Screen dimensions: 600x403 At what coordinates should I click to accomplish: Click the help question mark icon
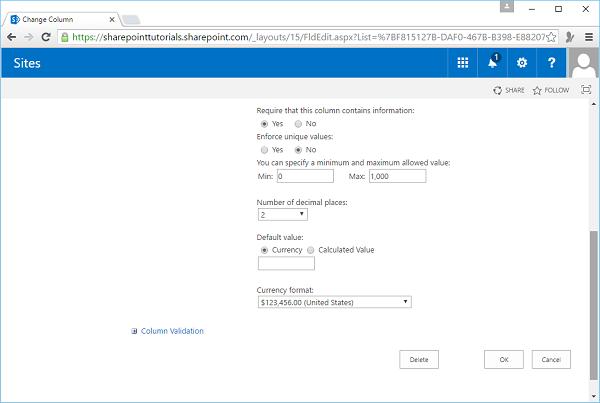click(x=551, y=63)
